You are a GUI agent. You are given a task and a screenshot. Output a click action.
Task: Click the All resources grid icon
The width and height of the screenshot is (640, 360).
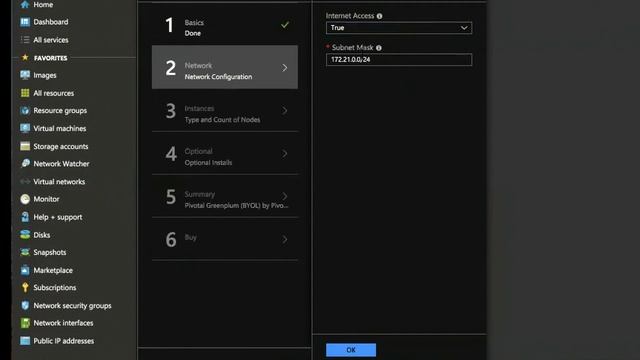point(25,93)
